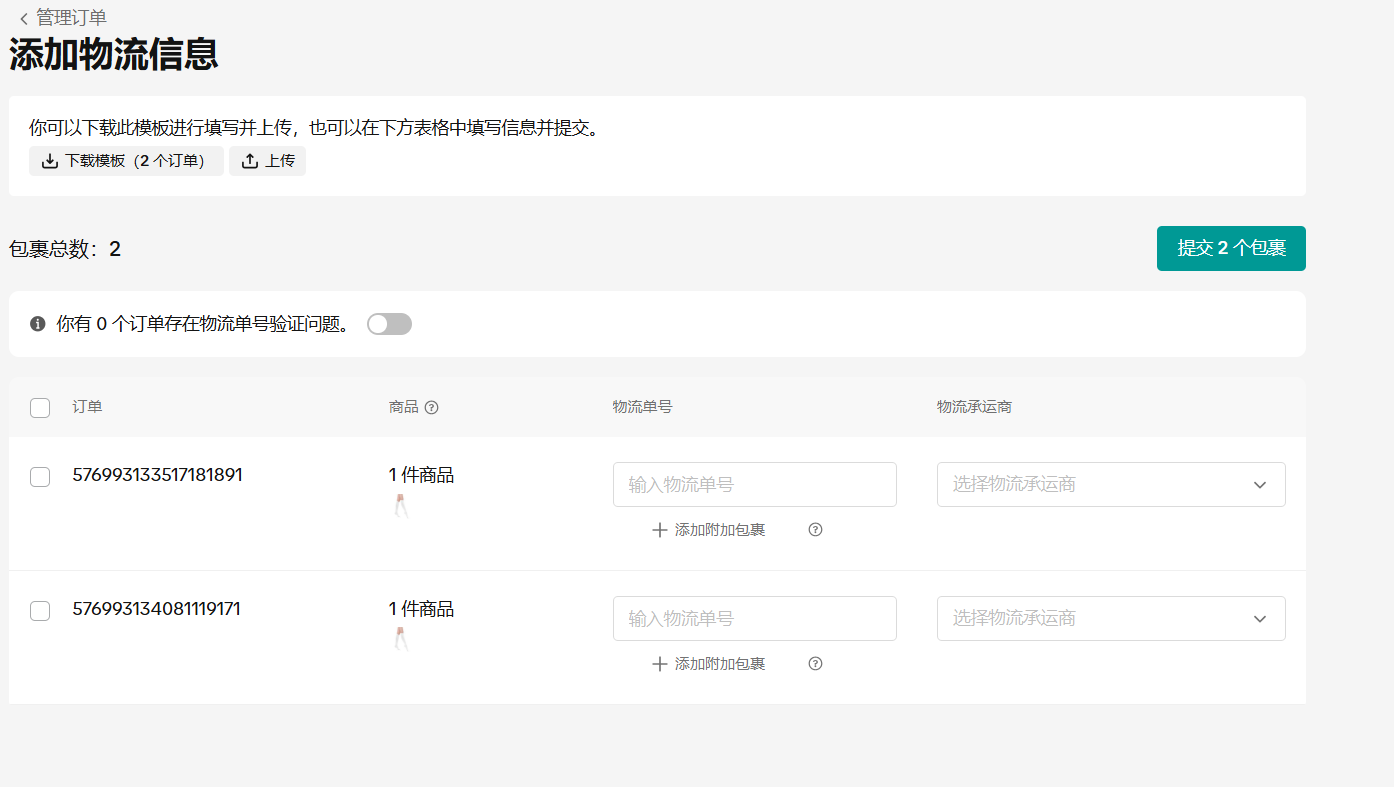Click the 上传 upload button
Viewport: 1394px width, 787px height.
267,161
